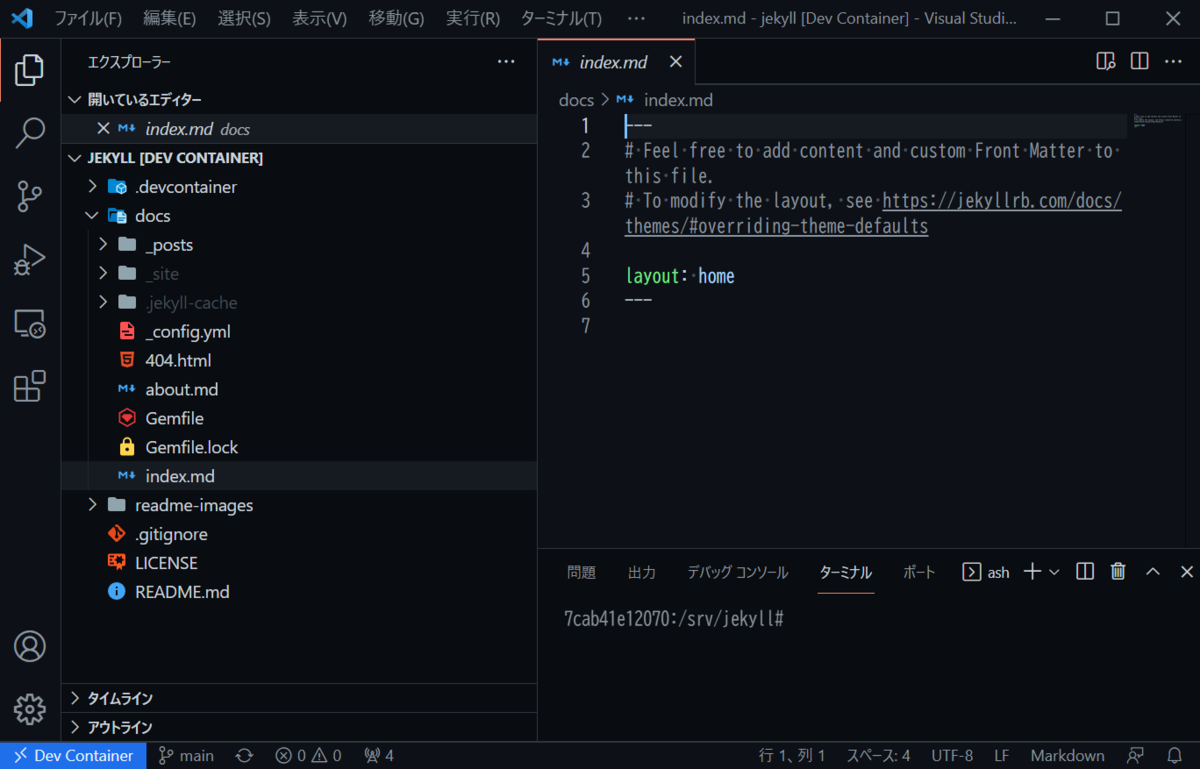The height and width of the screenshot is (769, 1200).
Task: Collapse the JEKYLL [DEV CONTAINER] section
Action: [x=299, y=157]
